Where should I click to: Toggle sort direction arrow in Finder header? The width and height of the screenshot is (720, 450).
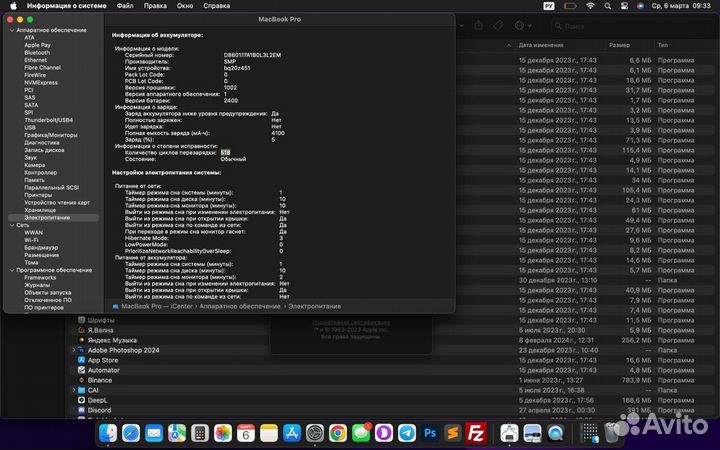(x=508, y=45)
